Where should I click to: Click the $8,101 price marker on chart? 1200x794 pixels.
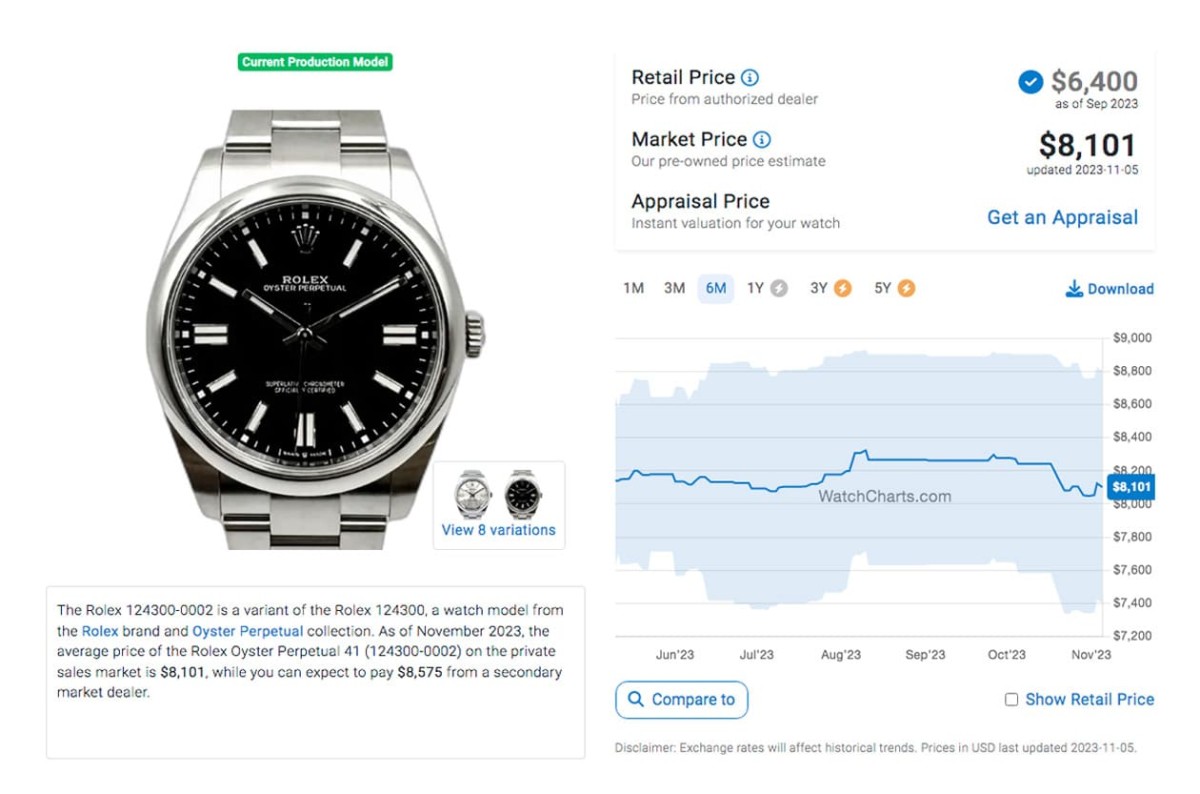tap(1132, 487)
